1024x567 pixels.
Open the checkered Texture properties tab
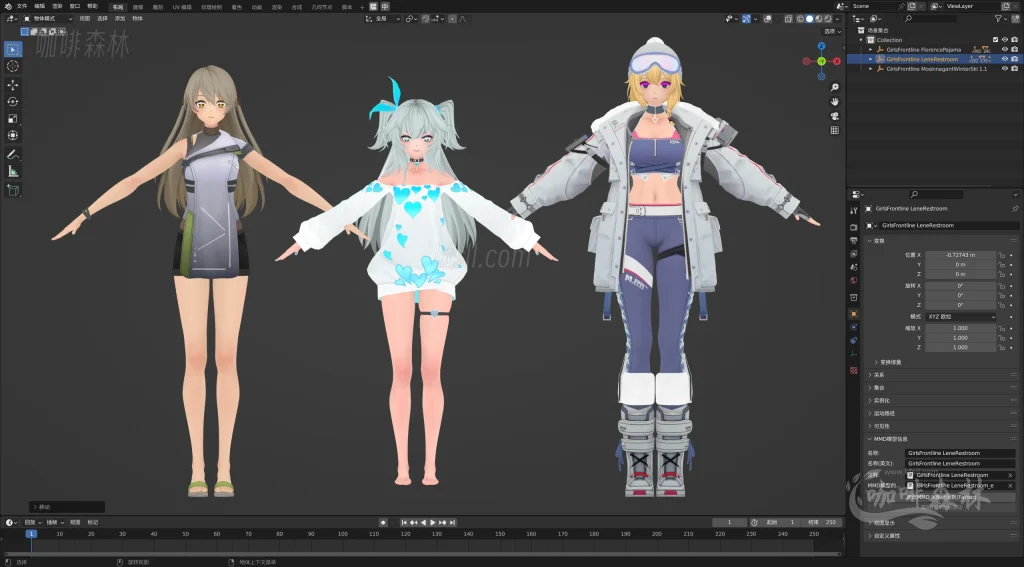click(854, 370)
